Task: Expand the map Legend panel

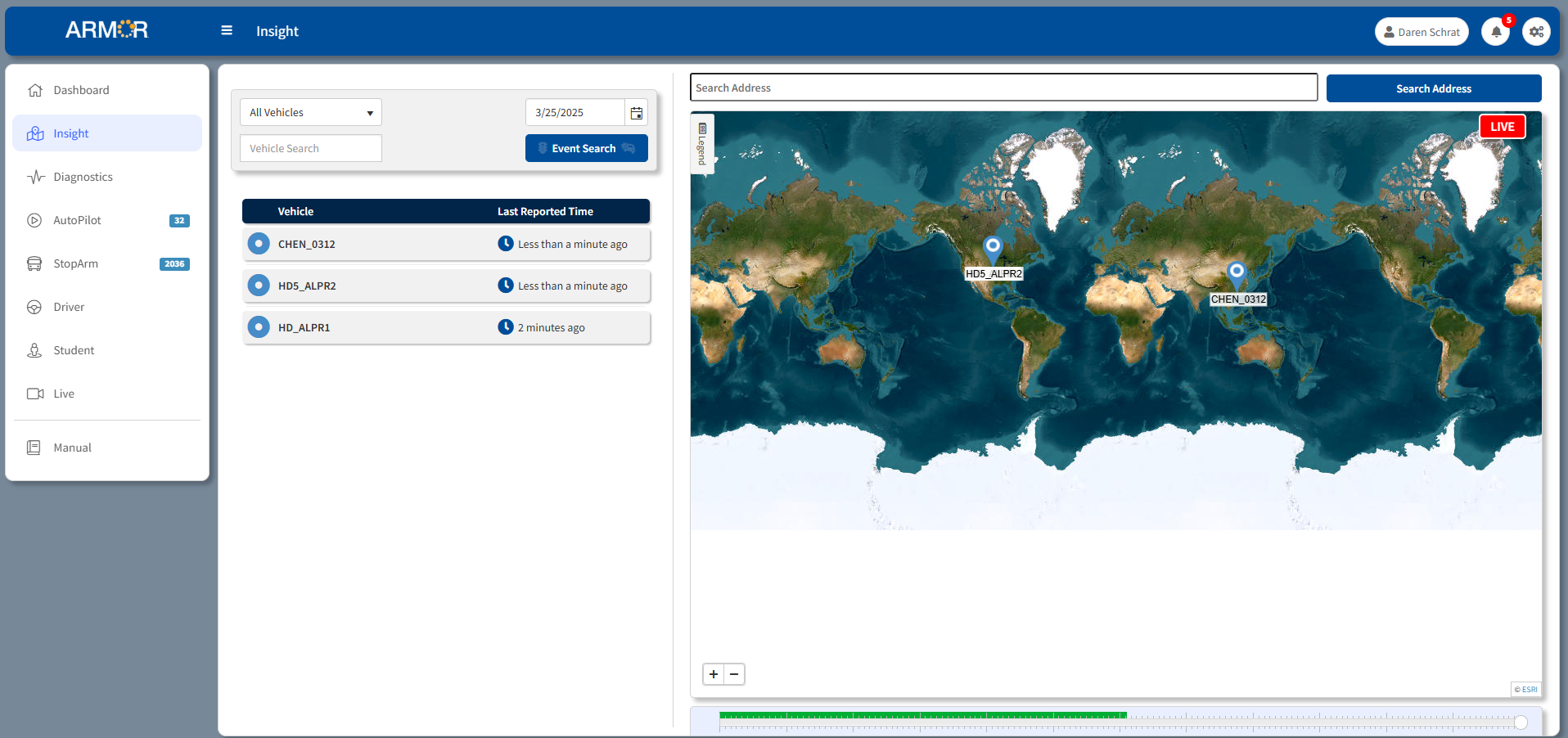Action: click(702, 144)
